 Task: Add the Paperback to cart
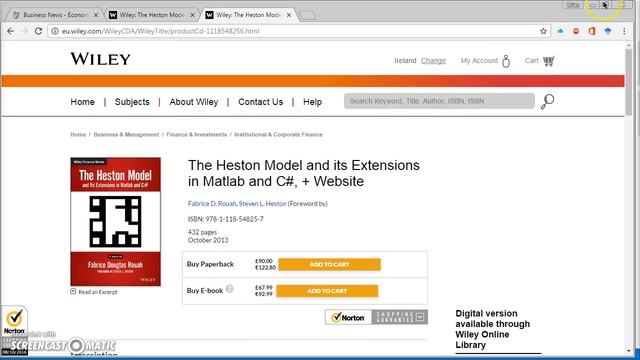tap(329, 264)
